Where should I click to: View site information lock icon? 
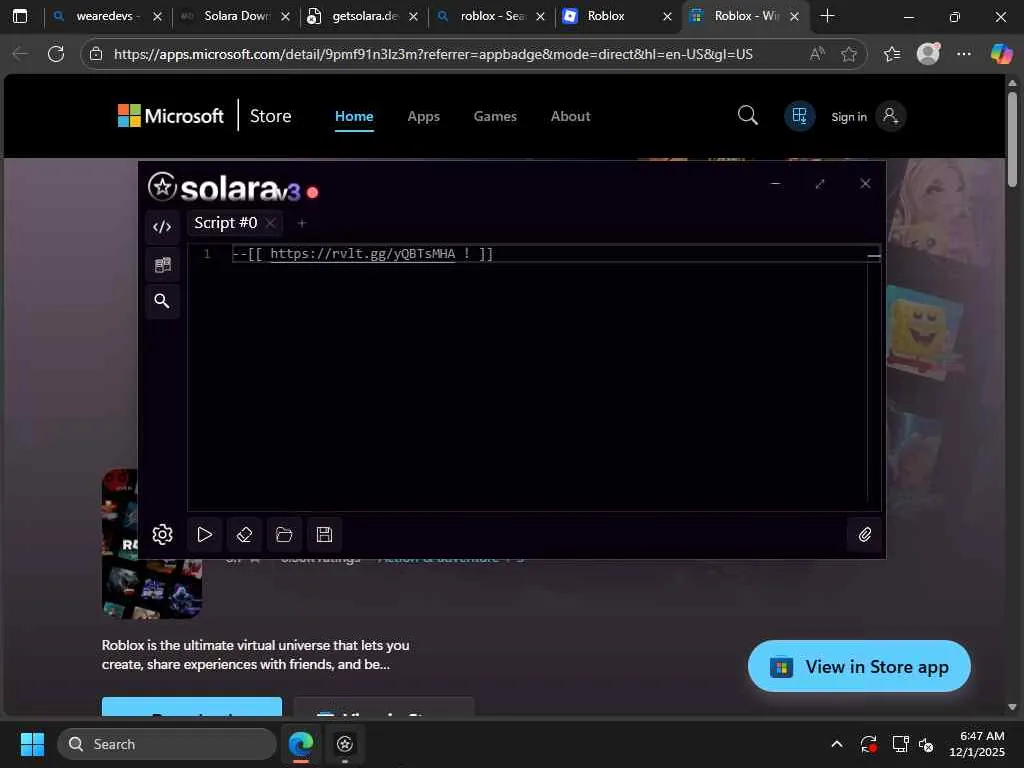click(x=96, y=54)
